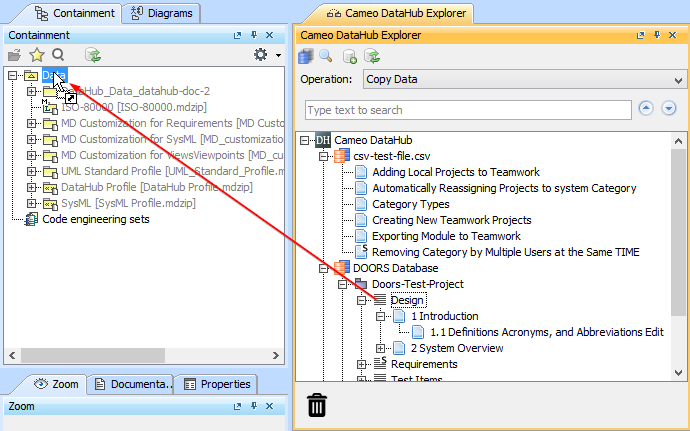Select SysML [SysML Profile.mdzip] row
690x431 pixels.
coord(128,203)
